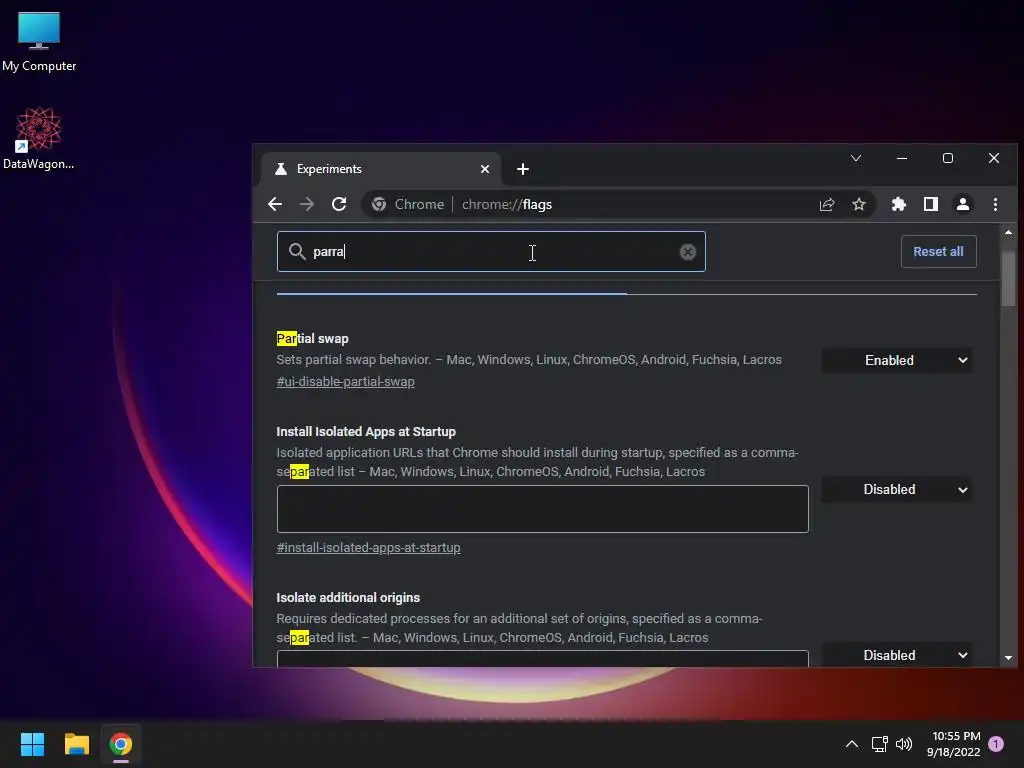Click scrollbar down arrow in flags page
Image resolution: width=1024 pixels, height=768 pixels.
click(1008, 658)
